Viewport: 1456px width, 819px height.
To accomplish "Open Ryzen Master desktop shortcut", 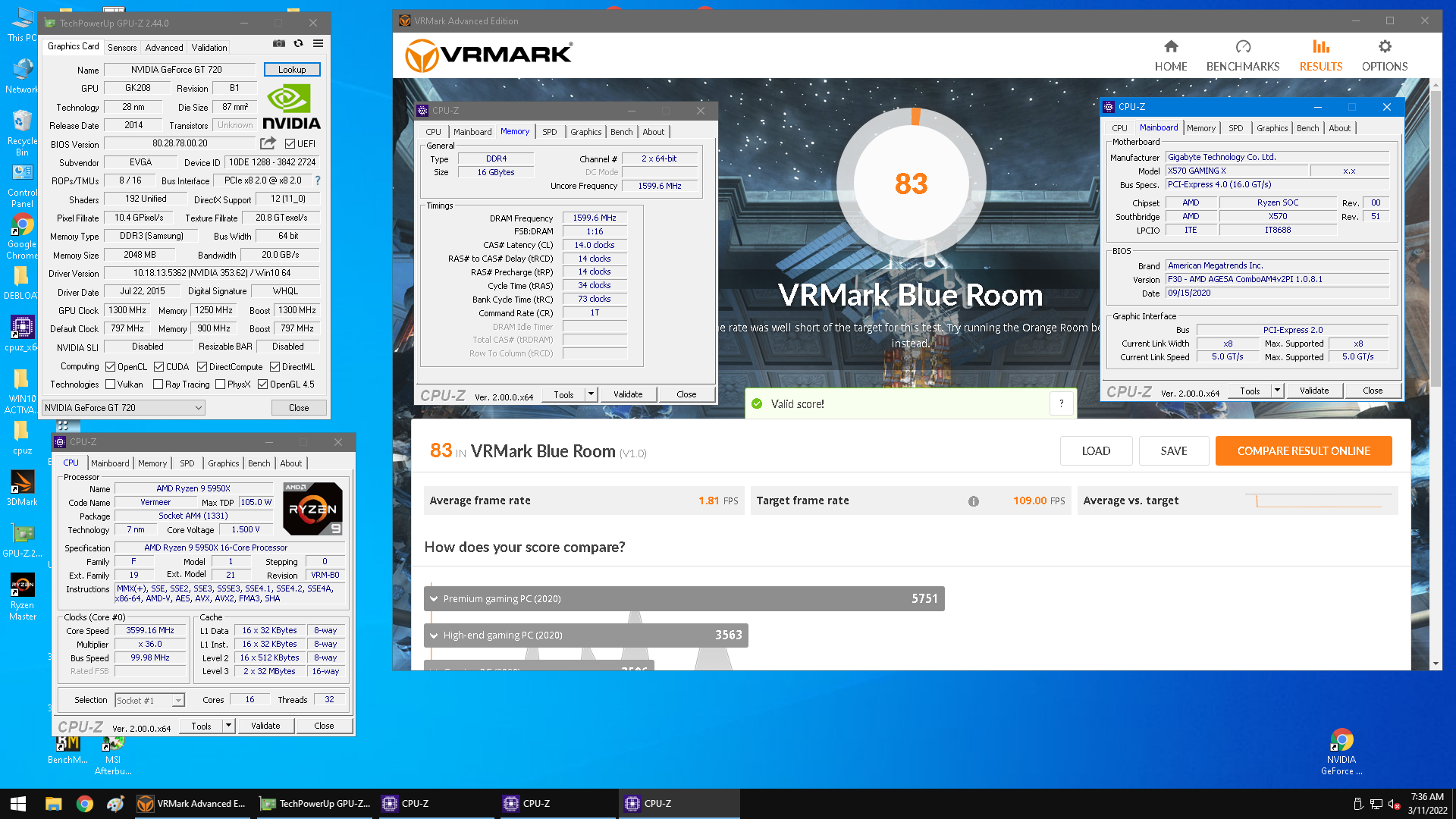I will point(22,597).
